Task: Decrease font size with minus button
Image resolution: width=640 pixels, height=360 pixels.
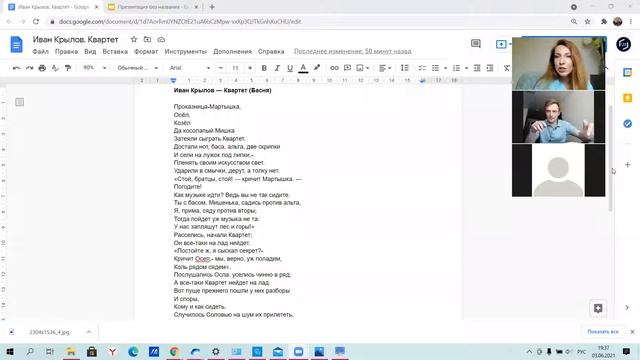Action: [x=221, y=68]
